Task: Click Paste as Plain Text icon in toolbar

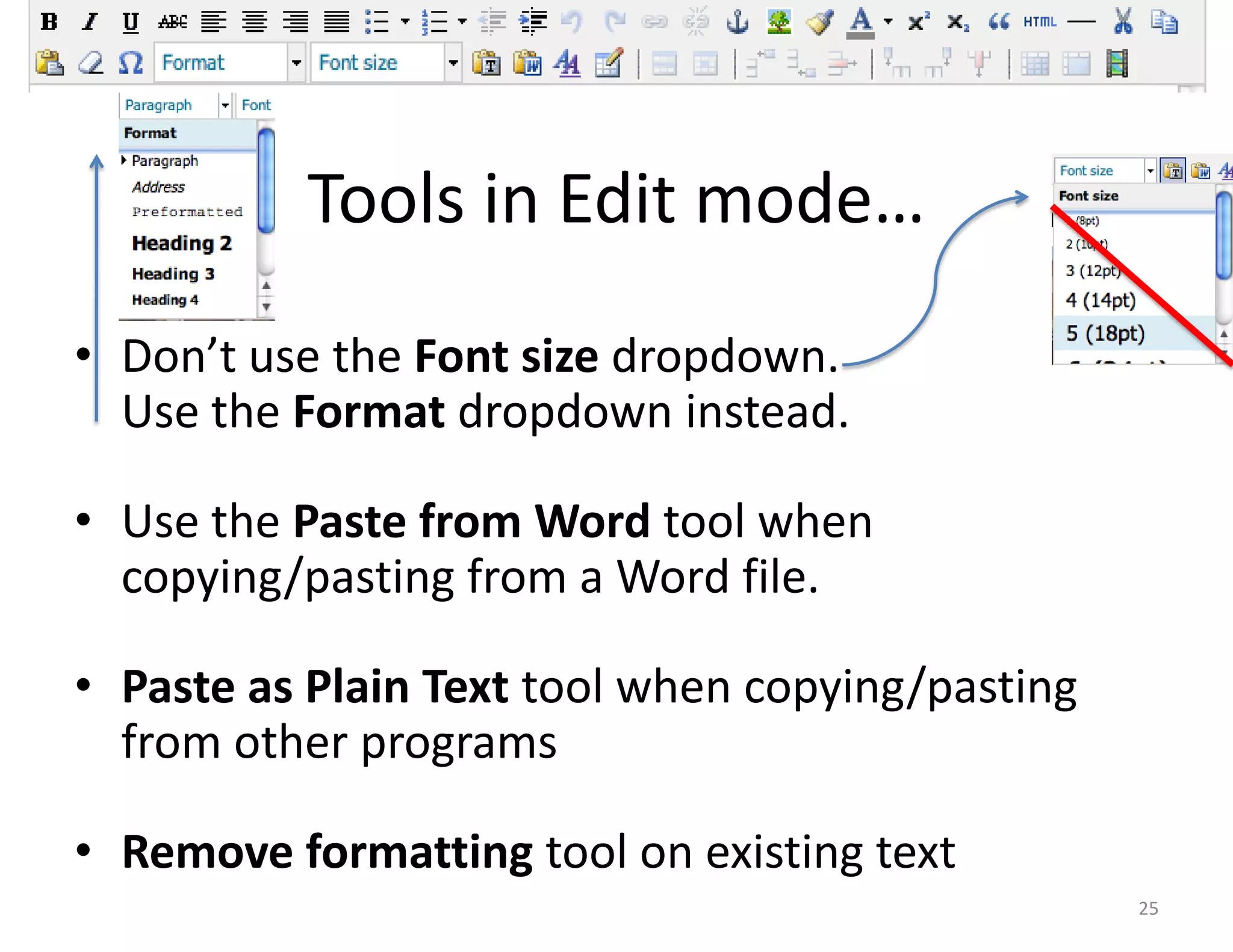Action: click(x=486, y=63)
